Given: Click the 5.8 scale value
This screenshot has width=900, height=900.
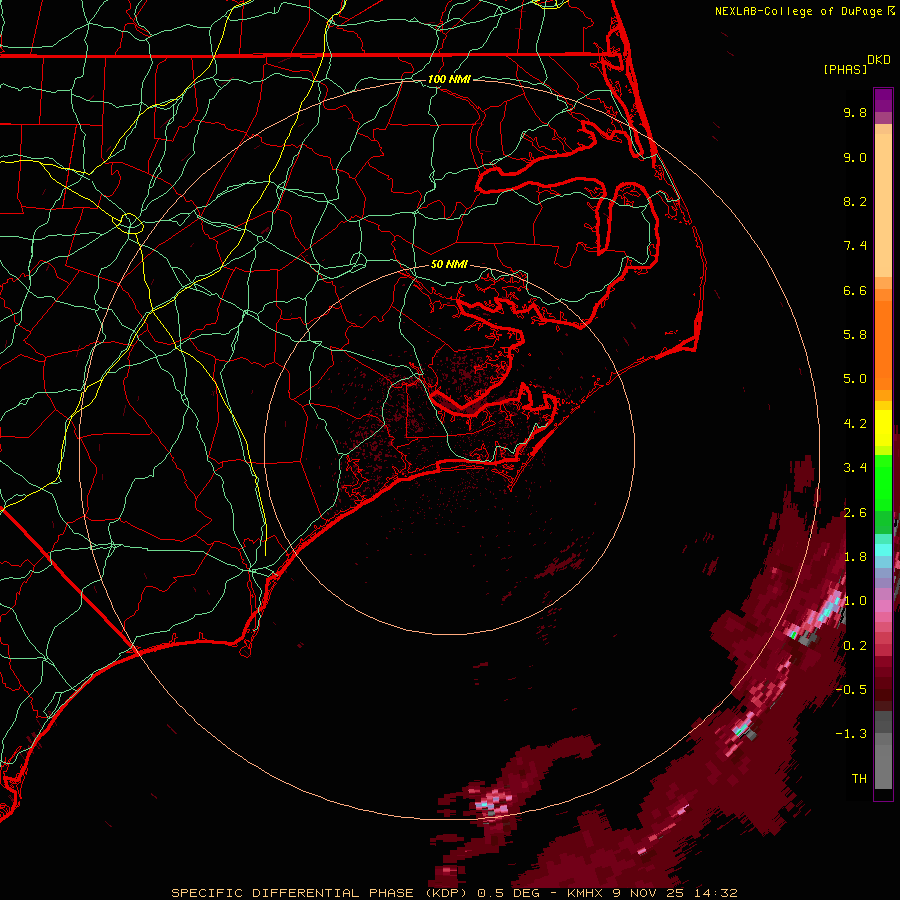Looking at the screenshot, I should [855, 335].
